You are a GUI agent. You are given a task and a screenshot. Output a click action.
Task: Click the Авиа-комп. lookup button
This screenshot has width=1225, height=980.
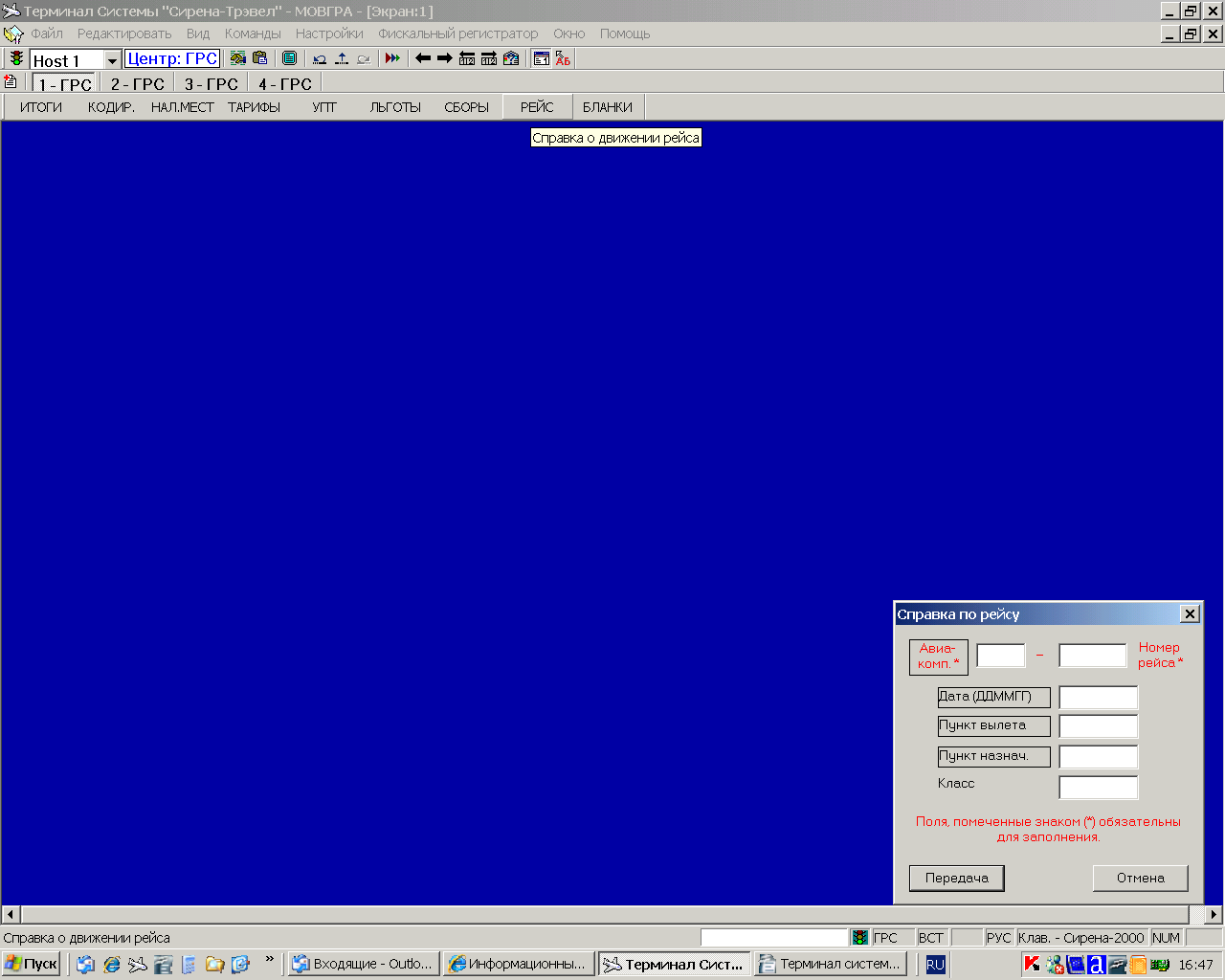pyautogui.click(x=939, y=657)
